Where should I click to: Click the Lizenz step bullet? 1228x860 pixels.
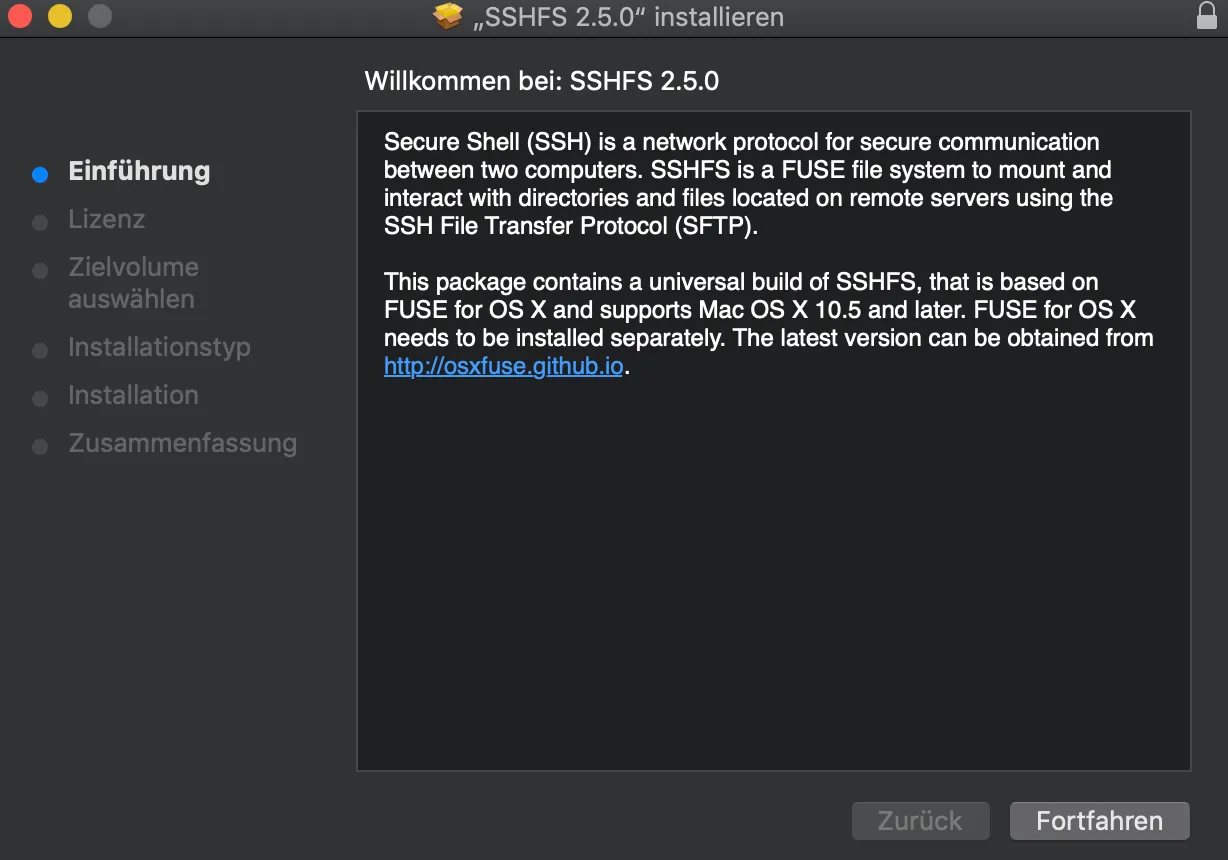point(40,222)
